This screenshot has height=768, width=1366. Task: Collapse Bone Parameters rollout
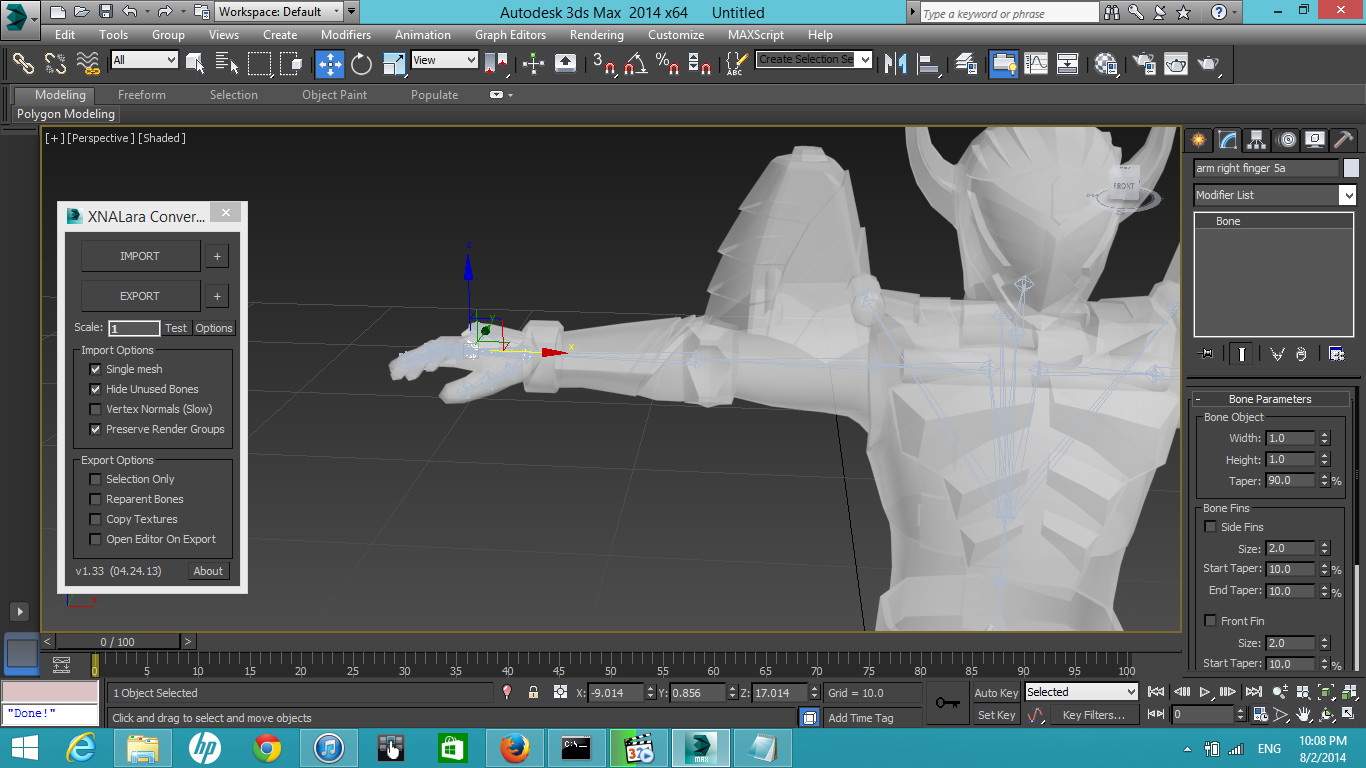coord(1268,399)
